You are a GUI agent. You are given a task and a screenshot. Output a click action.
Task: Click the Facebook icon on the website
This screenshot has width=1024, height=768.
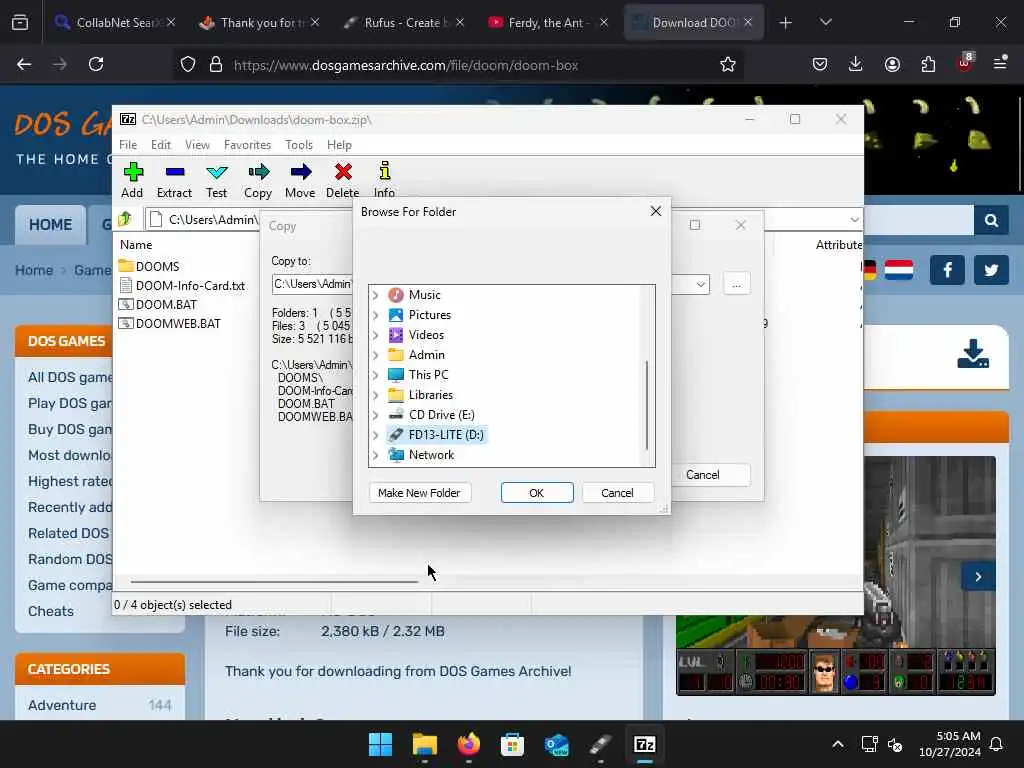pos(947,270)
